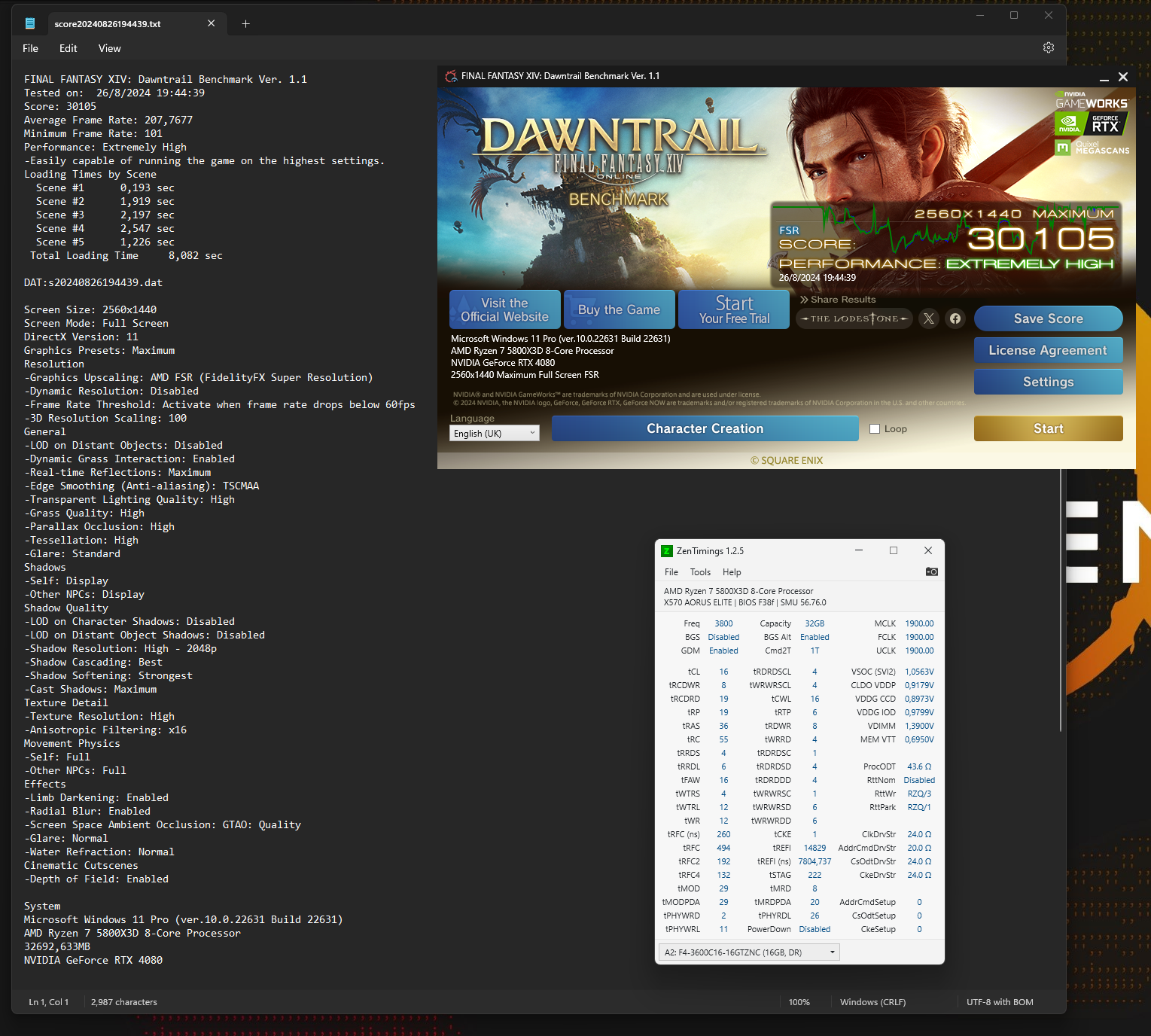Click Start Your Free Trial button

click(734, 309)
